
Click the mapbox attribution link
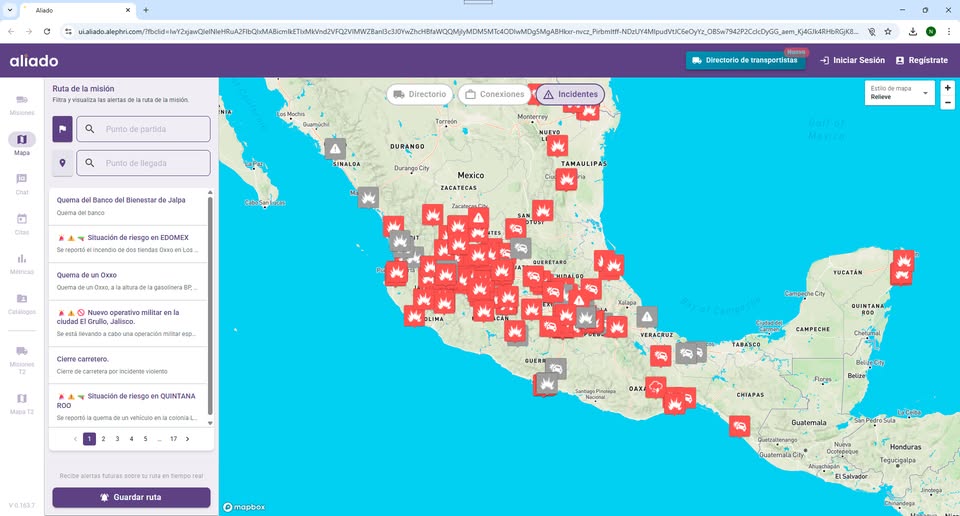[244, 507]
